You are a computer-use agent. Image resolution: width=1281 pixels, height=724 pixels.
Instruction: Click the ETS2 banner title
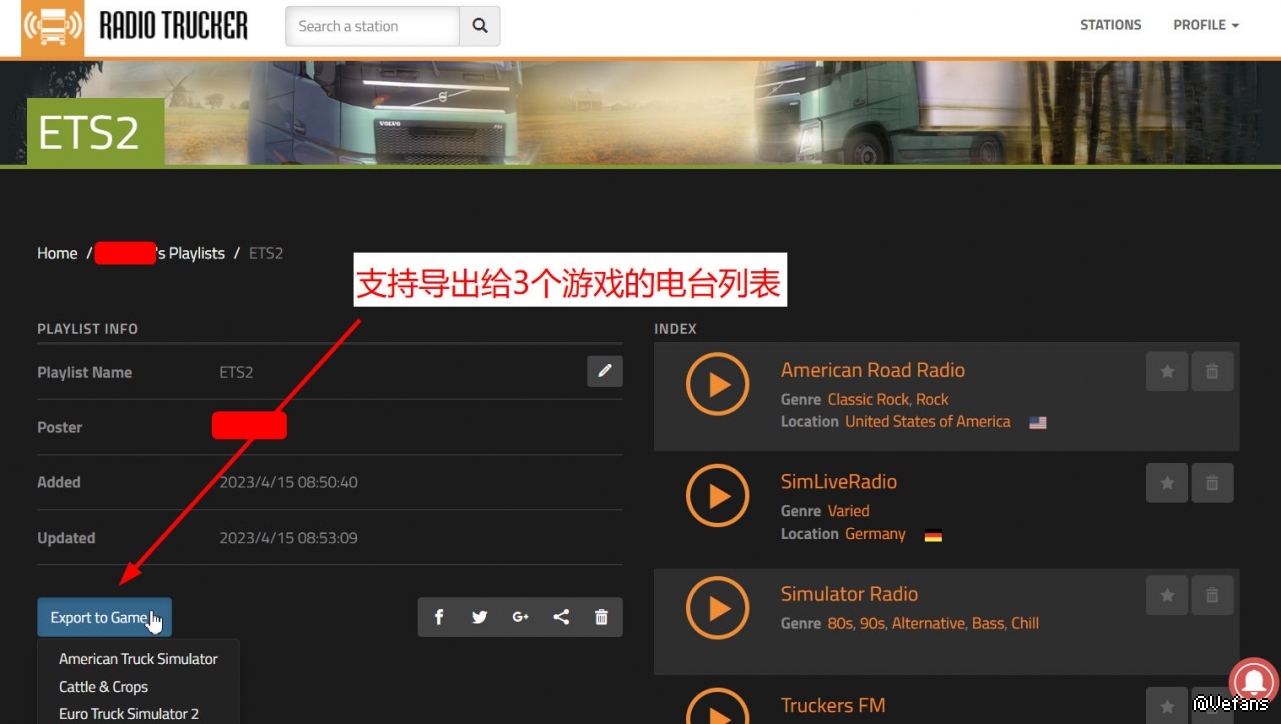[88, 133]
